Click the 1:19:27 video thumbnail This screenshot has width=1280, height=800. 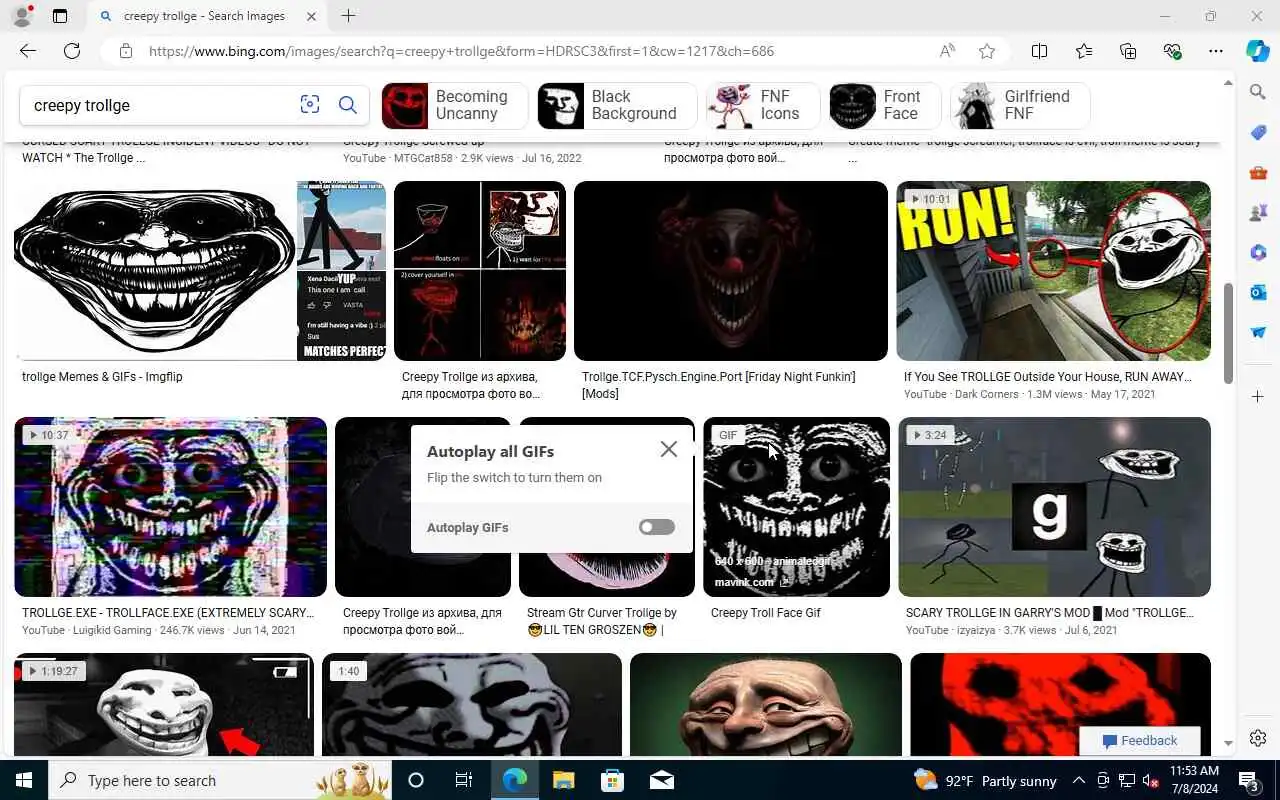164,704
